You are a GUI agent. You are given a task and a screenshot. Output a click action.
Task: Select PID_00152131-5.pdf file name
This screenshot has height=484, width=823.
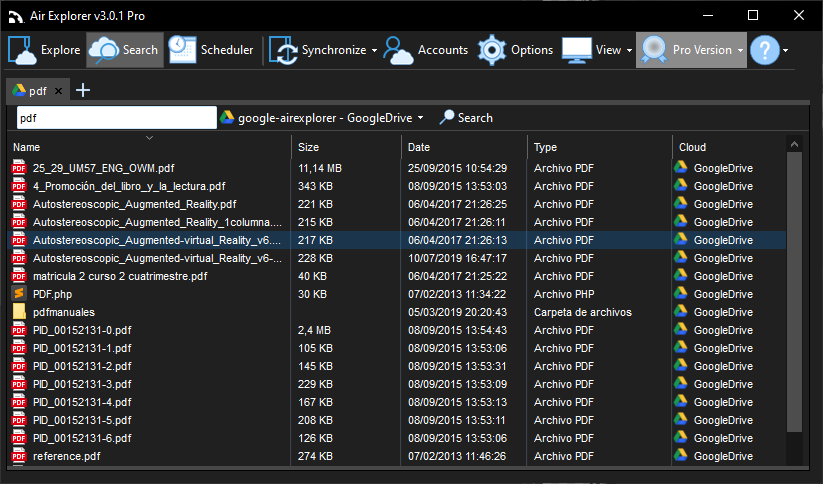pos(82,420)
